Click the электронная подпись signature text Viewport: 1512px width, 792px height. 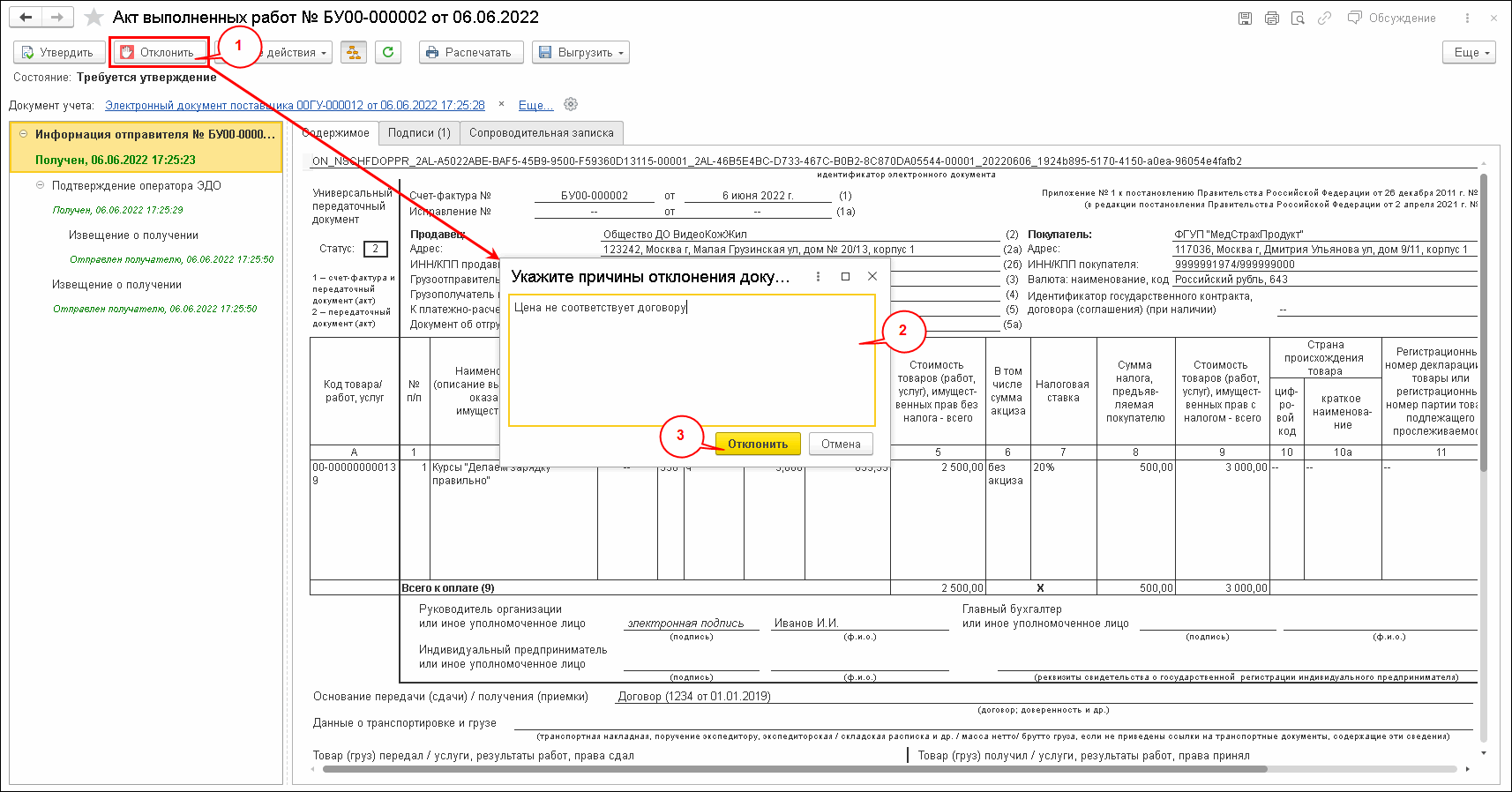click(x=685, y=623)
